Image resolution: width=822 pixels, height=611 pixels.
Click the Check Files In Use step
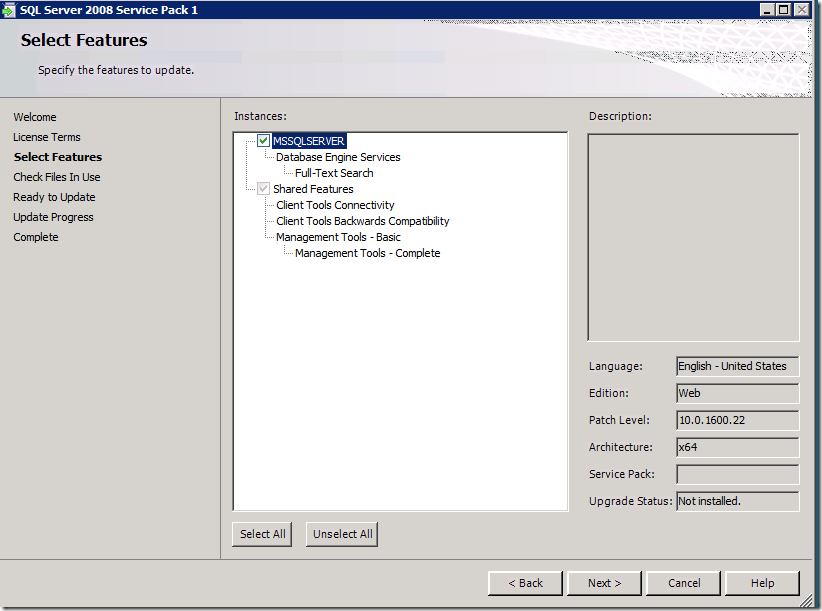click(x=57, y=177)
